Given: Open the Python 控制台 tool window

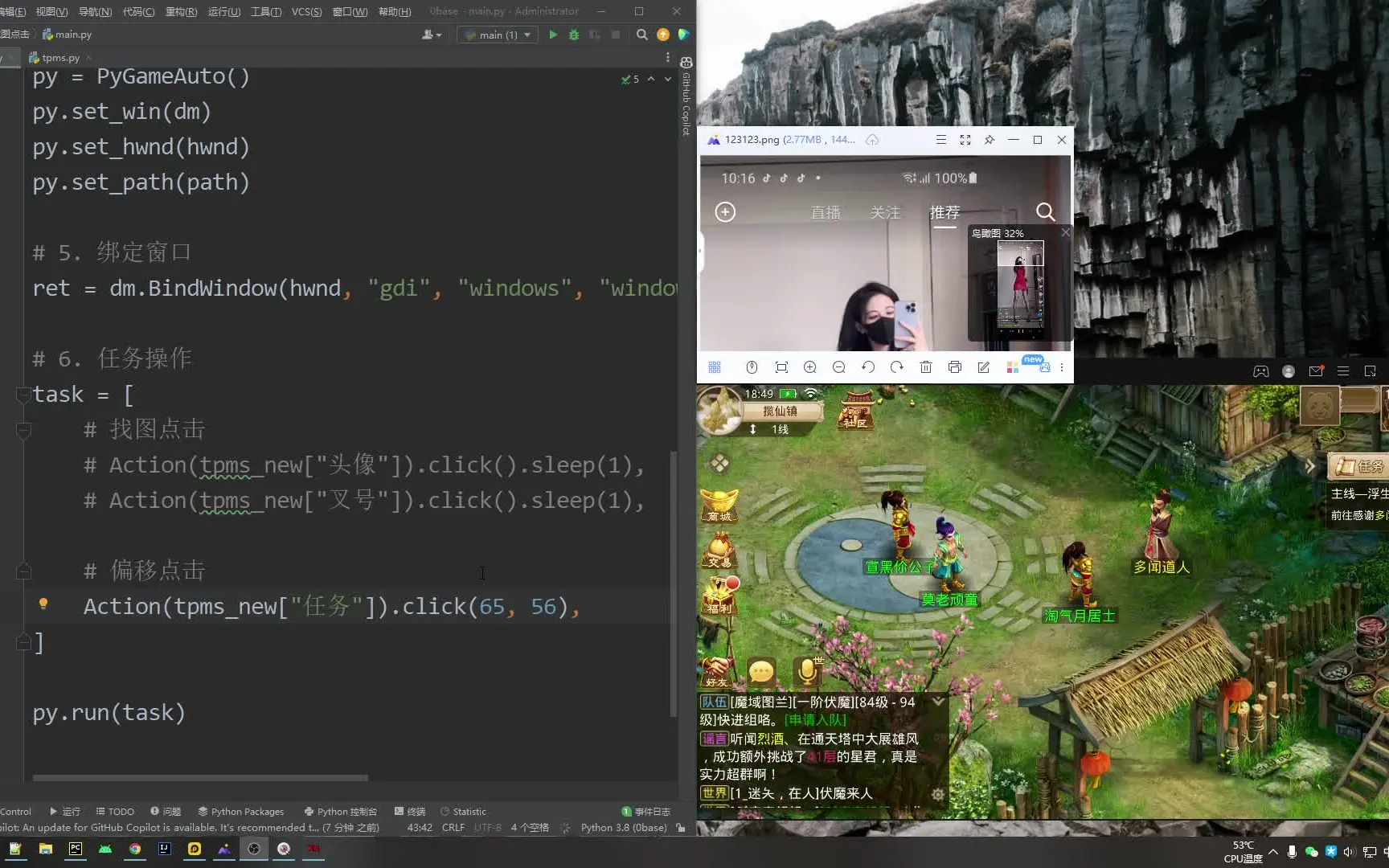Looking at the screenshot, I should coord(340,812).
